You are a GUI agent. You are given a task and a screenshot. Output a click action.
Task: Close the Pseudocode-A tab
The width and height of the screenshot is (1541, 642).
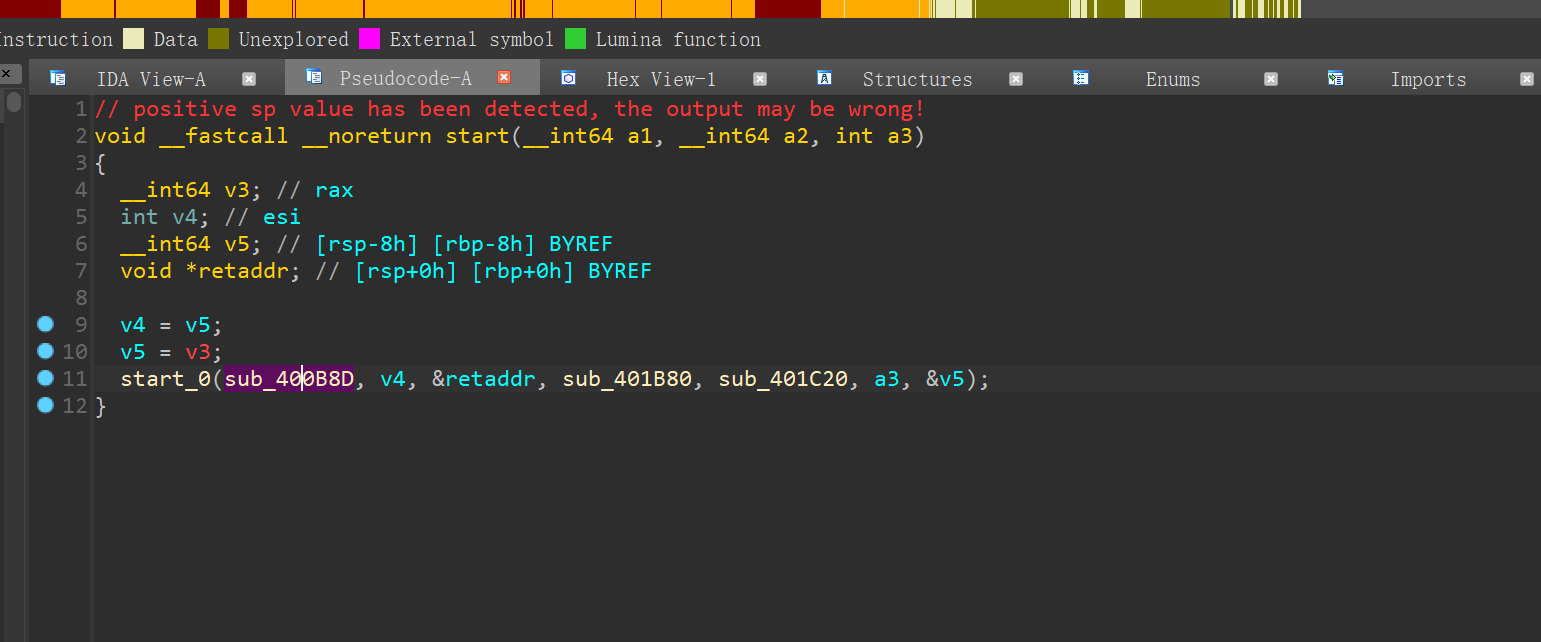click(504, 77)
